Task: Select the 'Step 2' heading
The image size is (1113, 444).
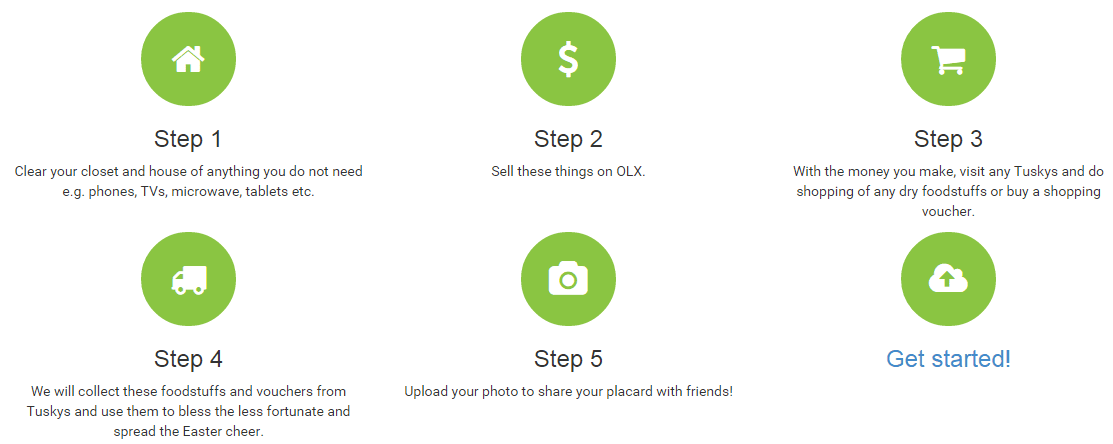Action: [x=568, y=139]
